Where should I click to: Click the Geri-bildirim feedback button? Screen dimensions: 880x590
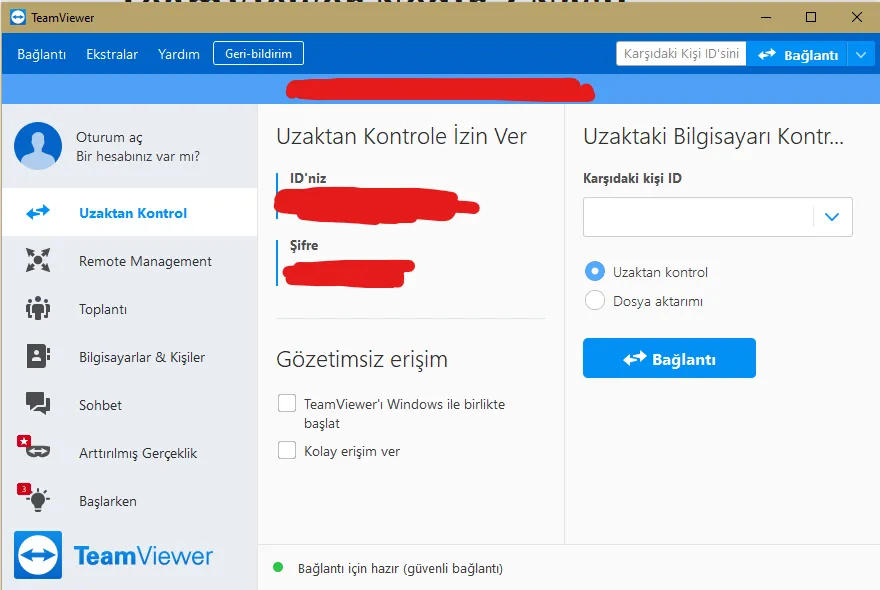[258, 53]
